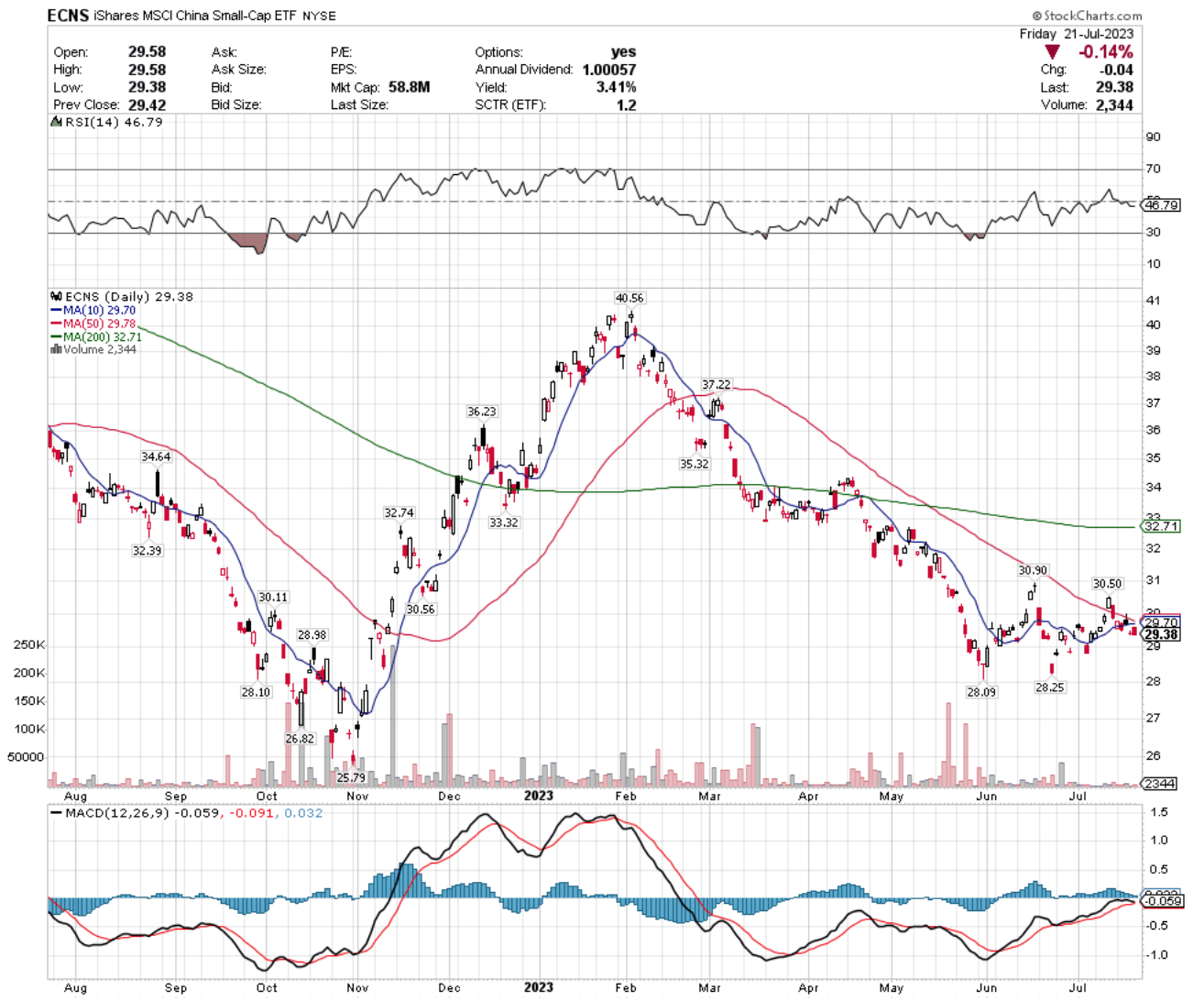Screen dimensions: 1204x1001
Task: Click the bold 2023 year label under the price chart
Action: pyautogui.click(x=539, y=796)
